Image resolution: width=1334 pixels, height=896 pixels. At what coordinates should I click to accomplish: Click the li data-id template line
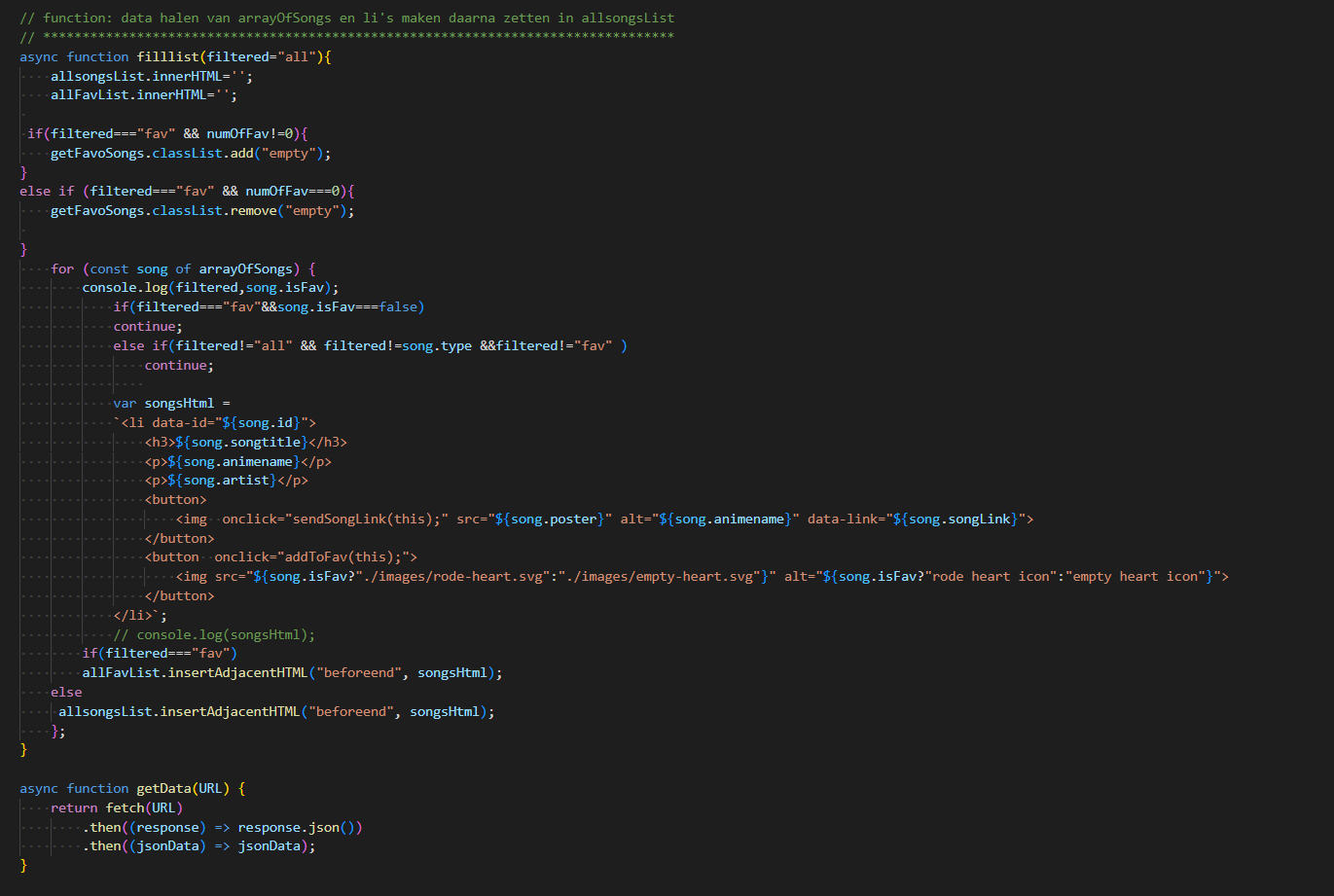pyautogui.click(x=215, y=422)
